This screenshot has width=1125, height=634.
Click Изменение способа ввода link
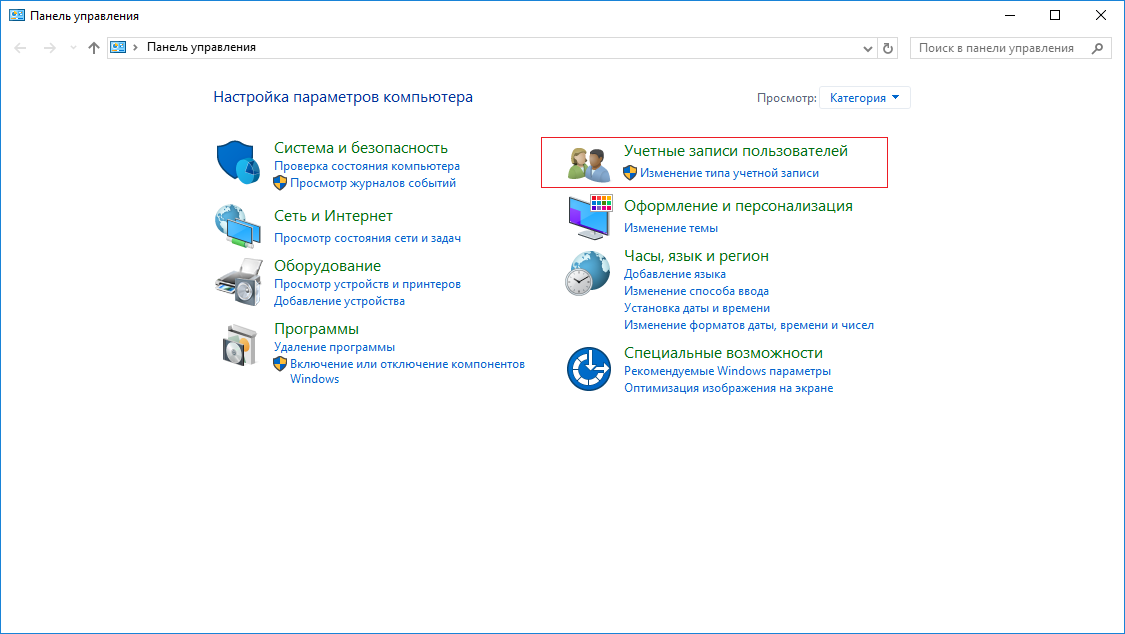tap(696, 291)
